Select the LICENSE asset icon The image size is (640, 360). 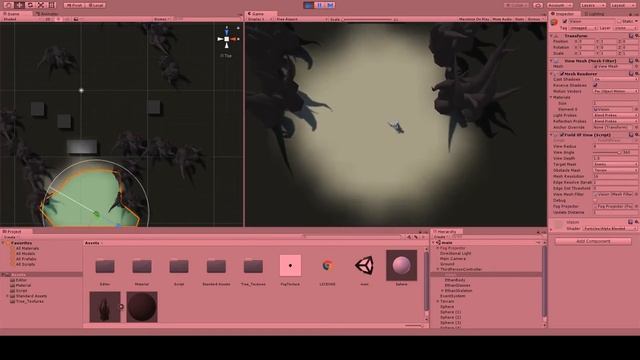point(327,266)
